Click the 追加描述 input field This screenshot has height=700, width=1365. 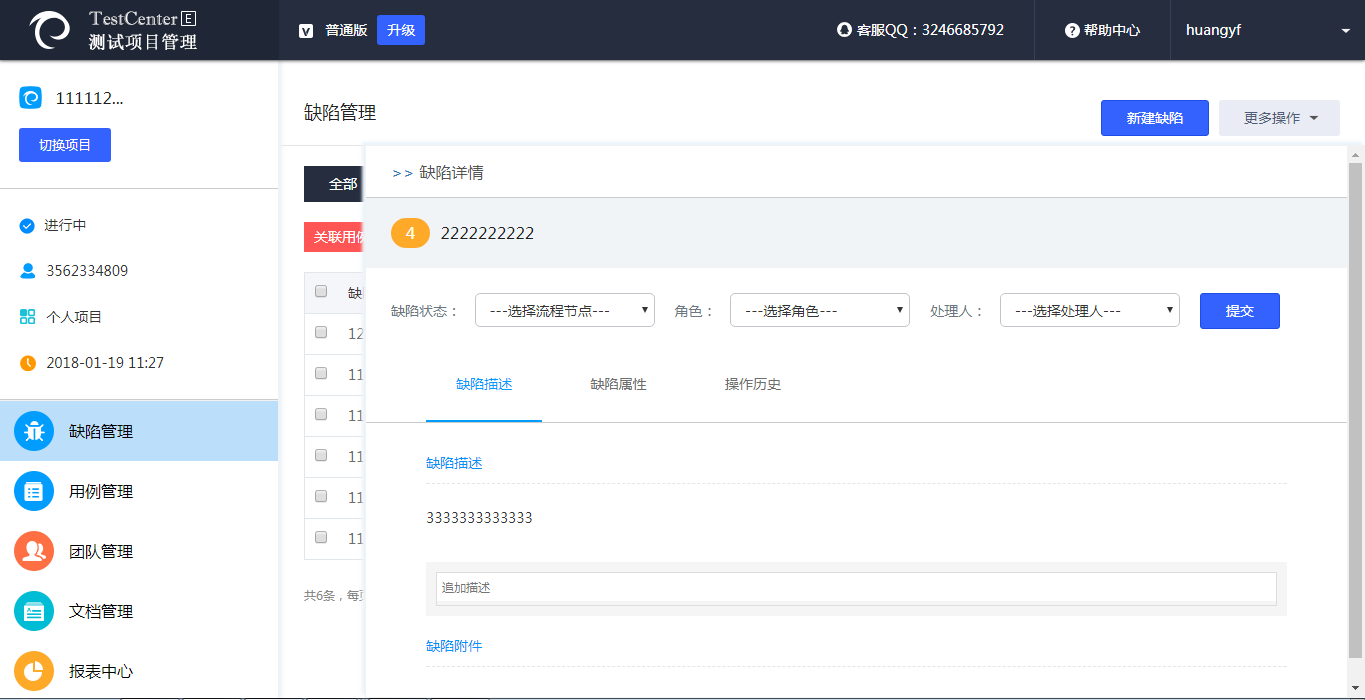click(x=856, y=588)
